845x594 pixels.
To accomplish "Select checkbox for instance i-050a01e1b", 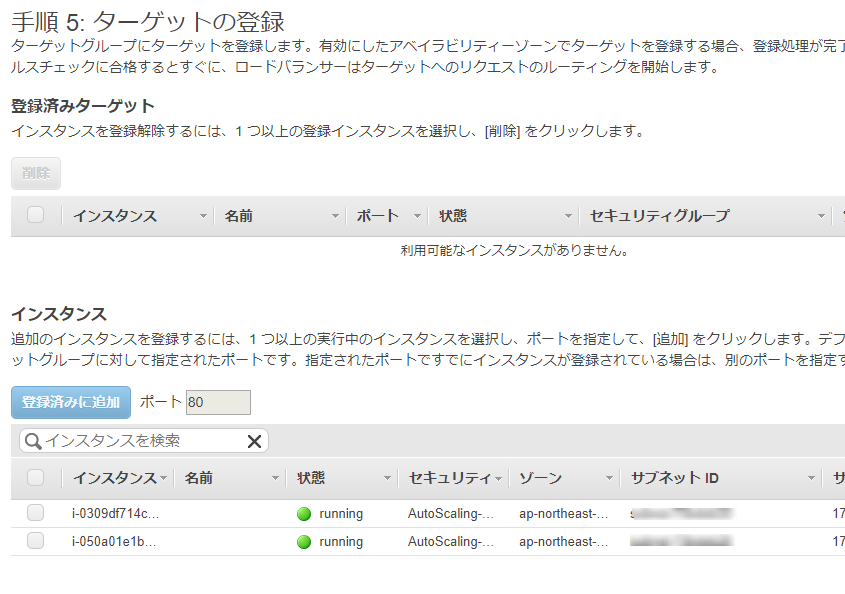I will [x=36, y=541].
